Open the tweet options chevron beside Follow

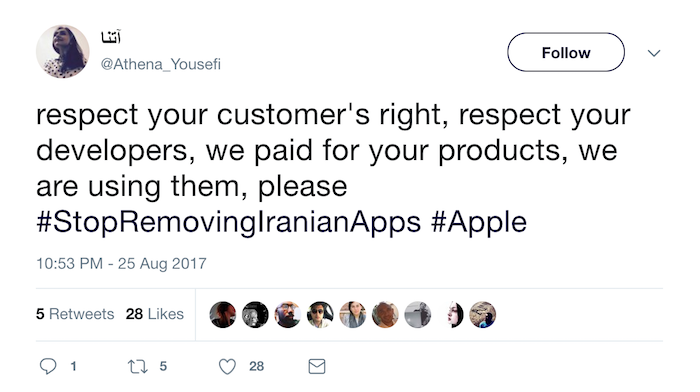click(654, 53)
